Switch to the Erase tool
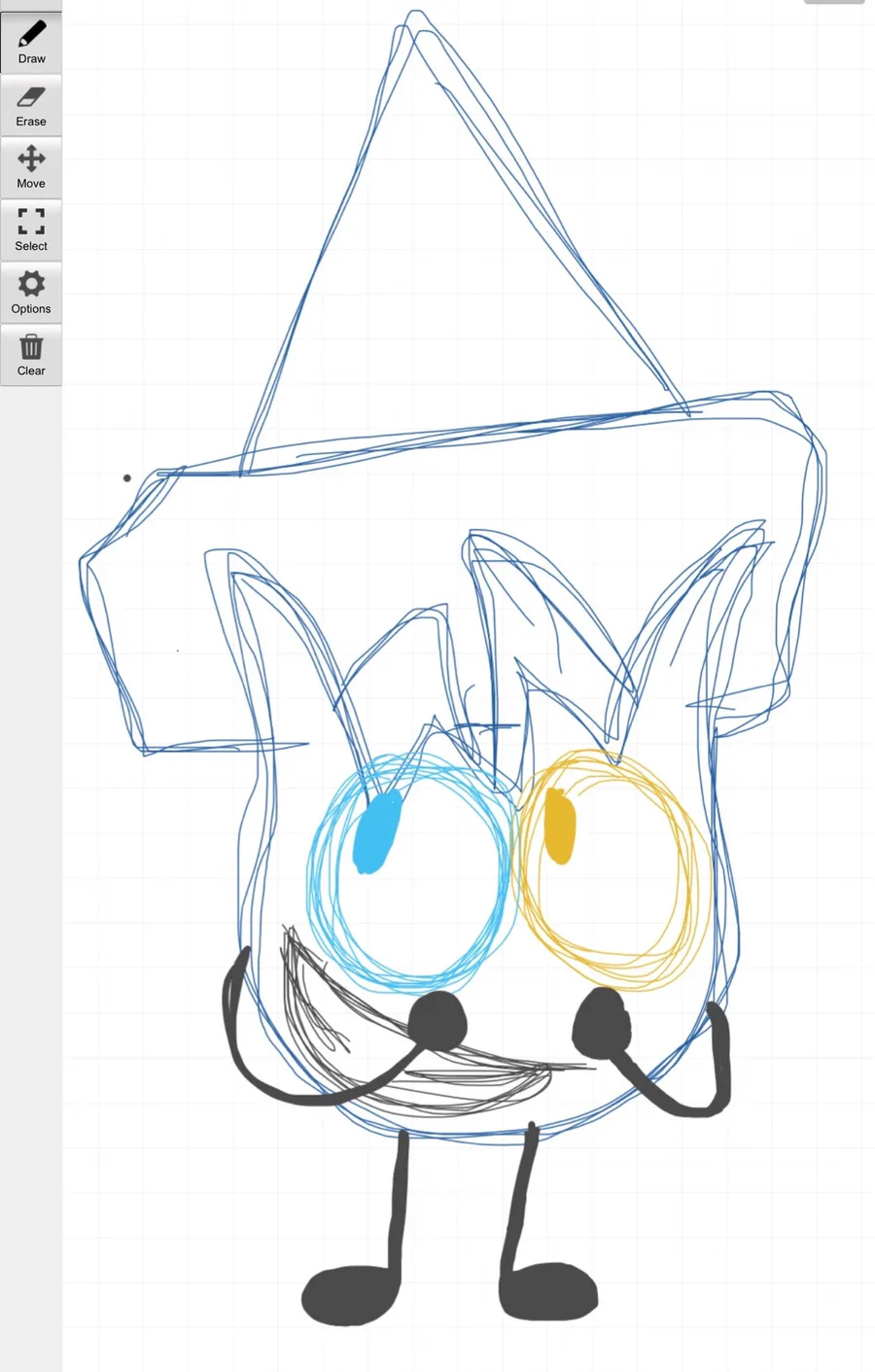The height and width of the screenshot is (1372, 875). 31,105
